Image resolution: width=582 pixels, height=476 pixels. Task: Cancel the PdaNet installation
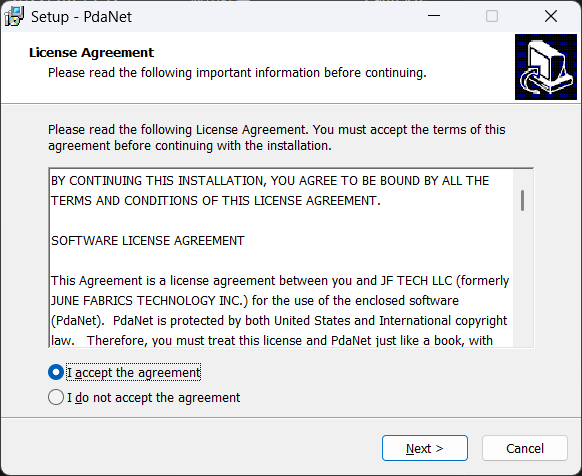click(x=525, y=448)
